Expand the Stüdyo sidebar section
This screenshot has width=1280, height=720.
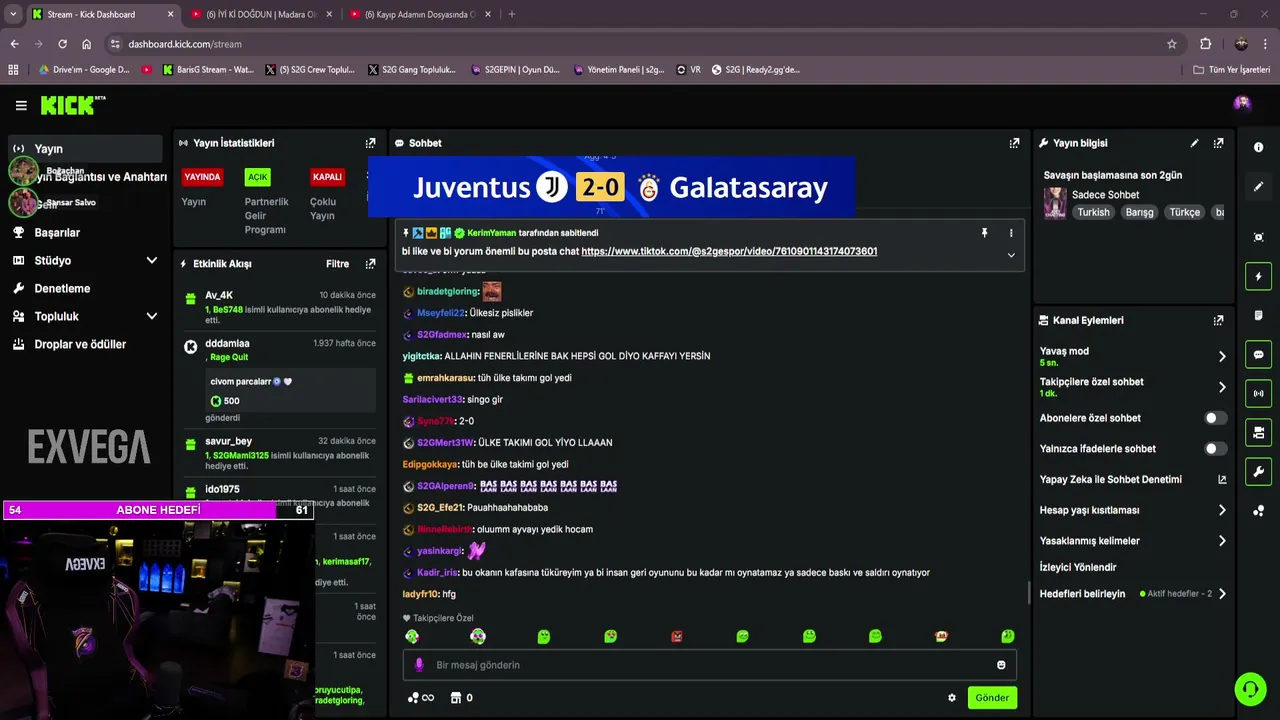[152, 260]
